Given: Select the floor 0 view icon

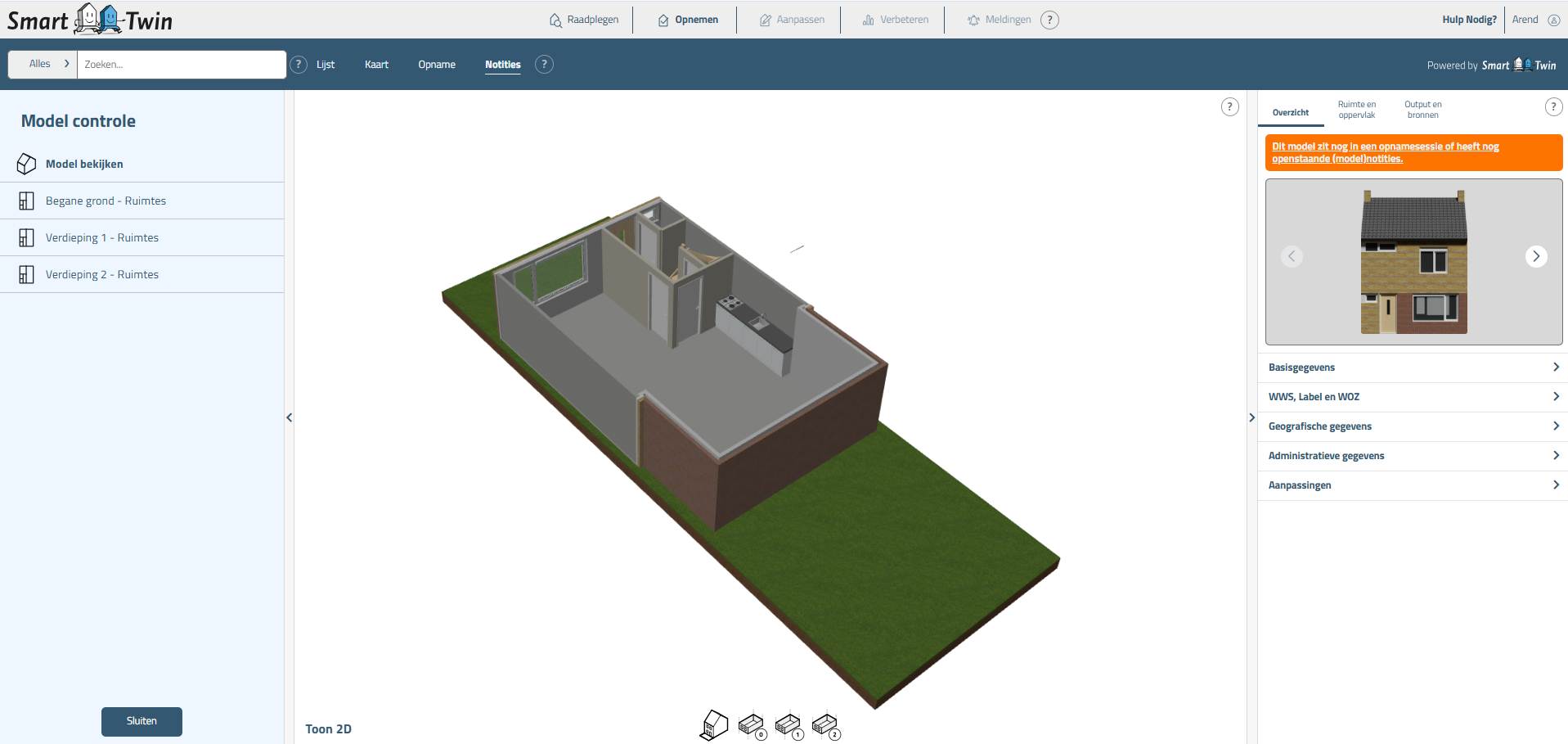Looking at the screenshot, I should 751,725.
